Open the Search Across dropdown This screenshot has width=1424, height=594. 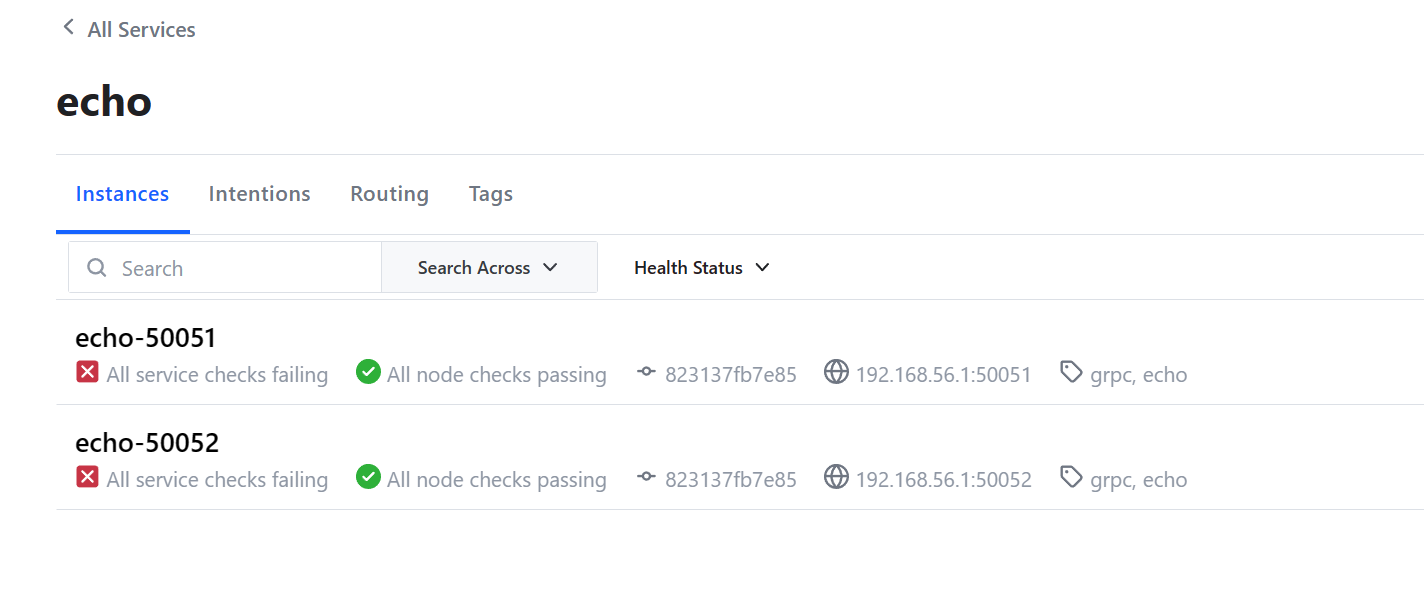coord(489,268)
